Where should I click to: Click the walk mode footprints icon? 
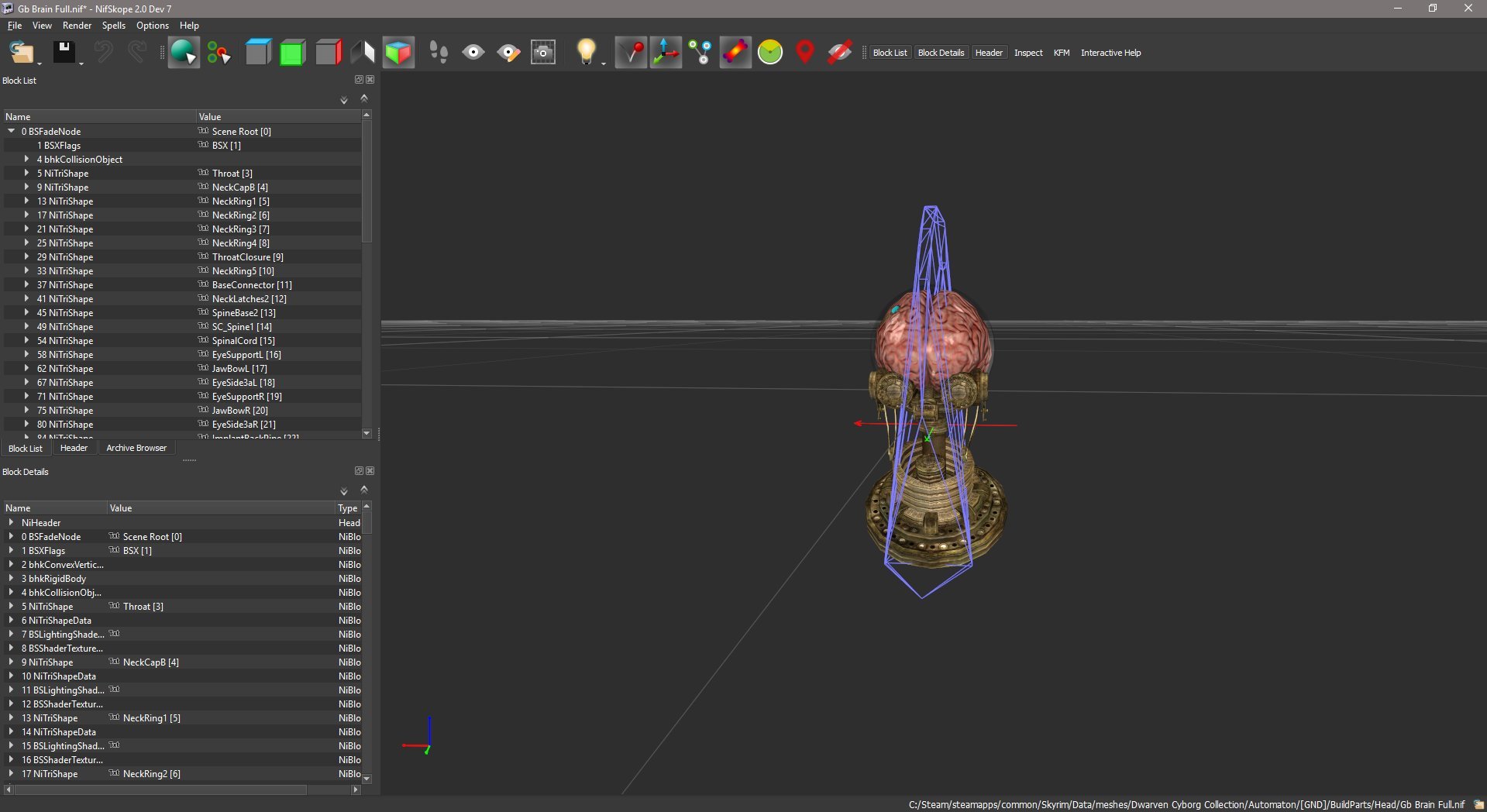439,53
